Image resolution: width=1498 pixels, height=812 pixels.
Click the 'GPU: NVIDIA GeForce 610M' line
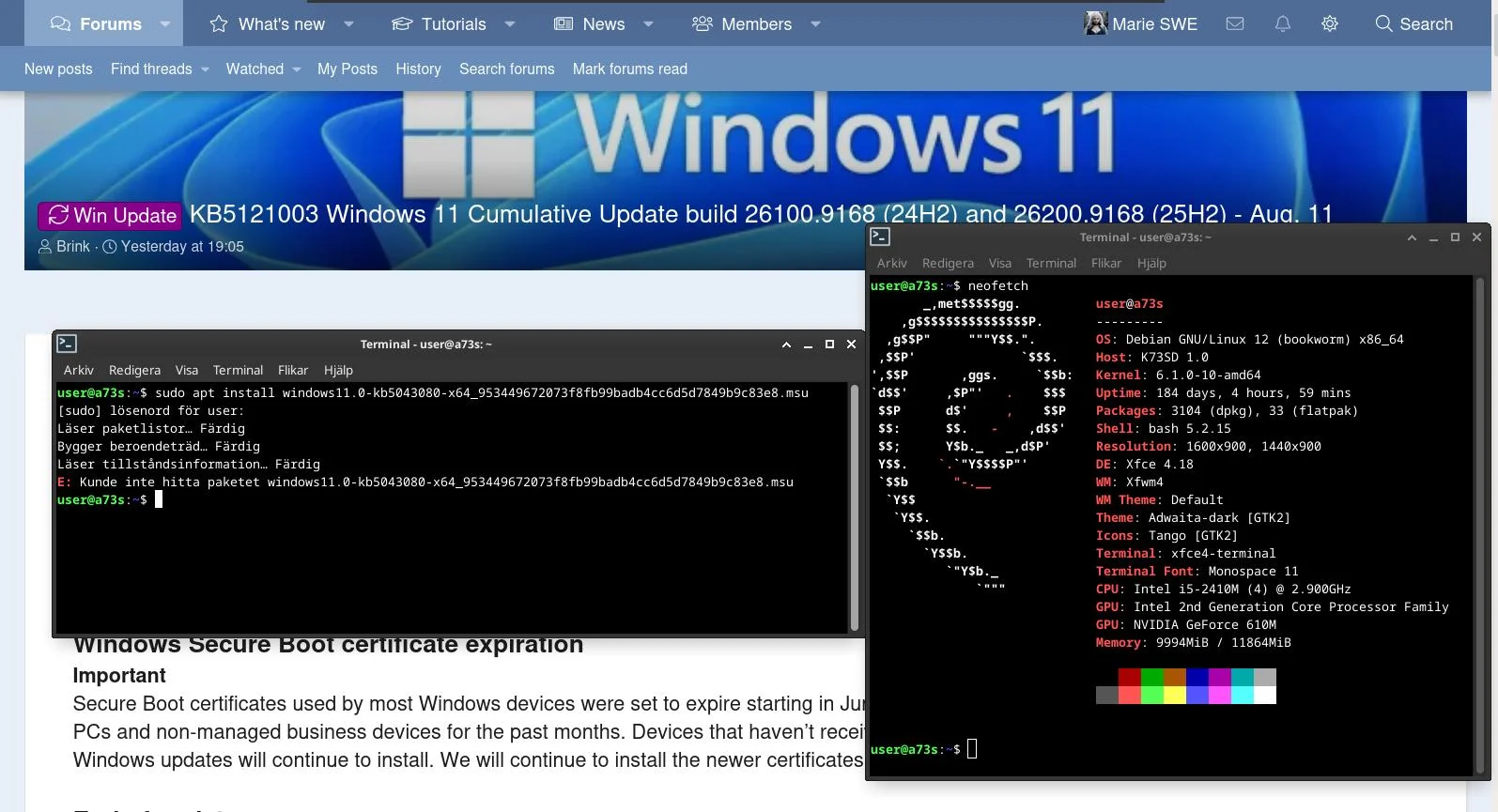point(1185,624)
